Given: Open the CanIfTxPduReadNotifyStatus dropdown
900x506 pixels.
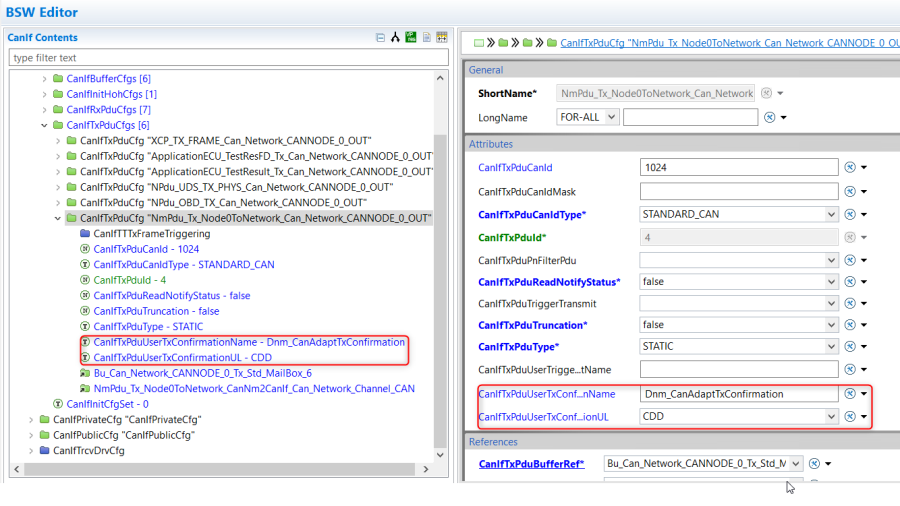Looking at the screenshot, I should [x=831, y=282].
